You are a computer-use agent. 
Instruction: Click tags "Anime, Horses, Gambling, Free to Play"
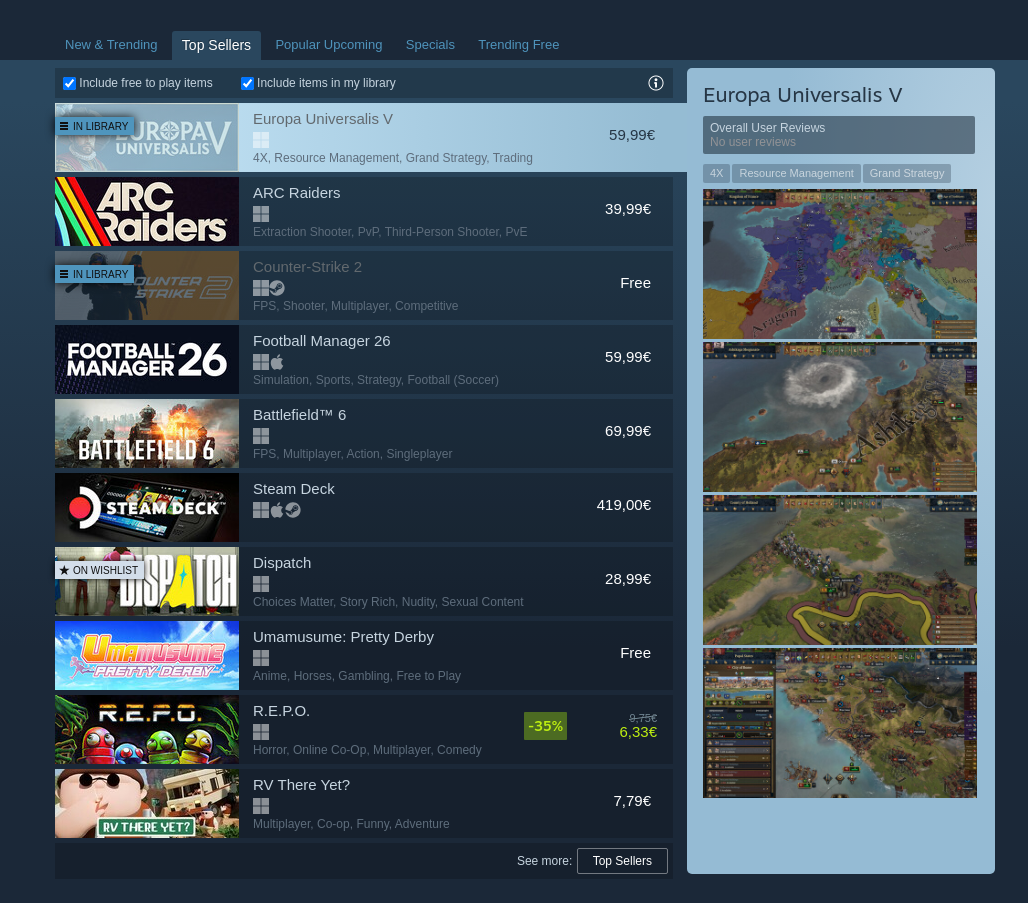point(357,675)
